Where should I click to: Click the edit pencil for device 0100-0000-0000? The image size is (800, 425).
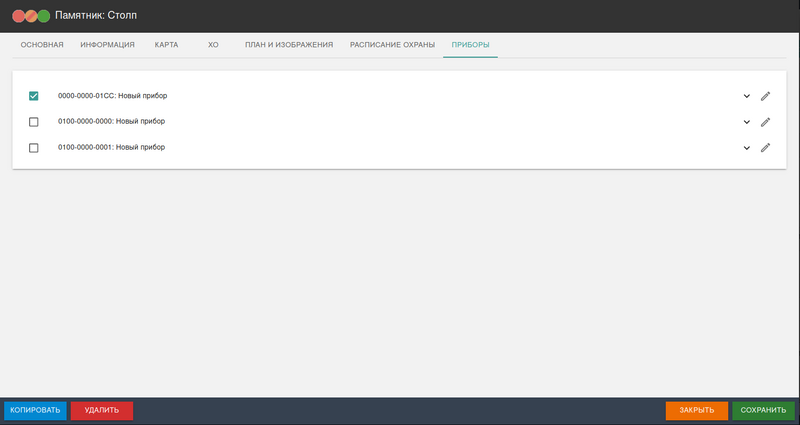765,122
